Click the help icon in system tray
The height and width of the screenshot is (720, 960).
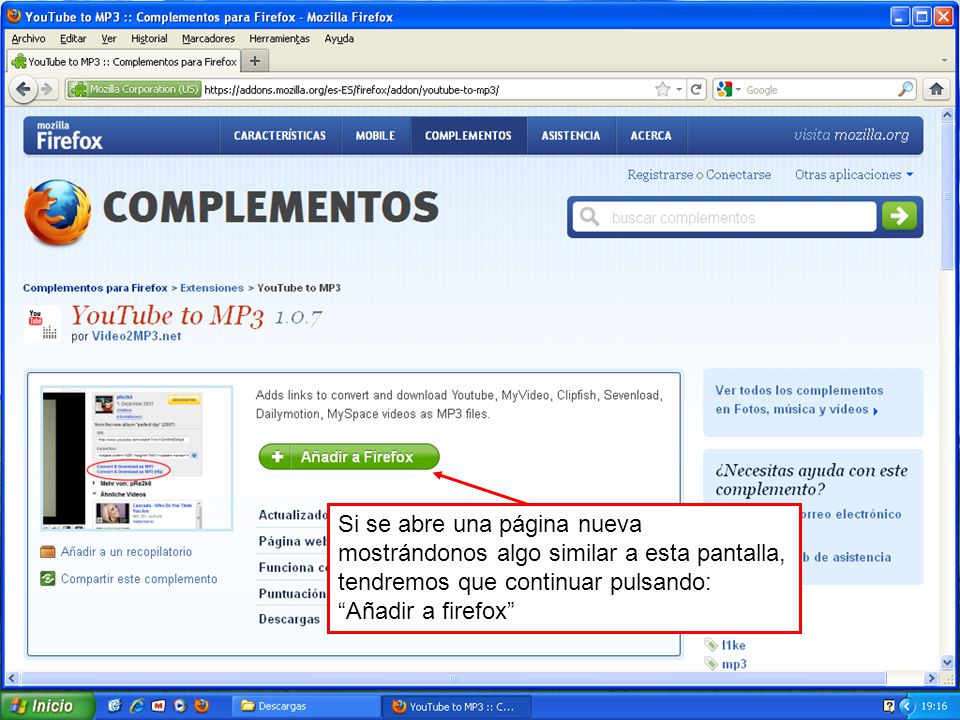pyautogui.click(x=889, y=706)
